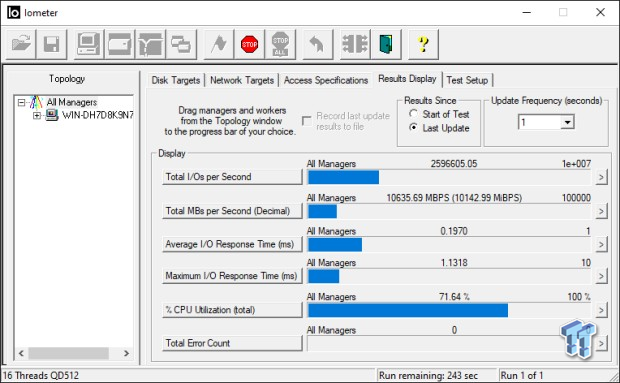
Task: Click the Topology horizontal scrollbar thumb
Action: pos(68,353)
